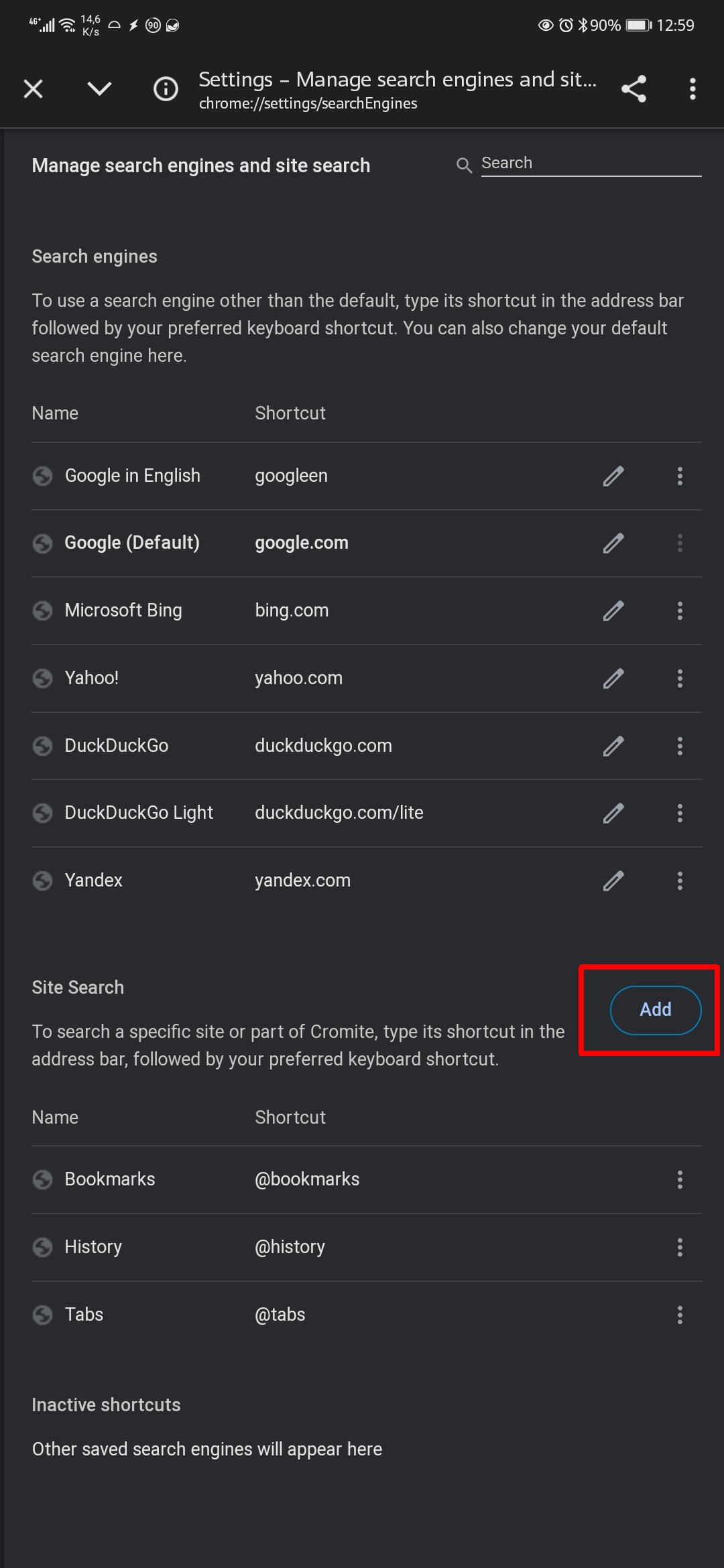
Task: Close the settings tab
Action: tap(34, 88)
